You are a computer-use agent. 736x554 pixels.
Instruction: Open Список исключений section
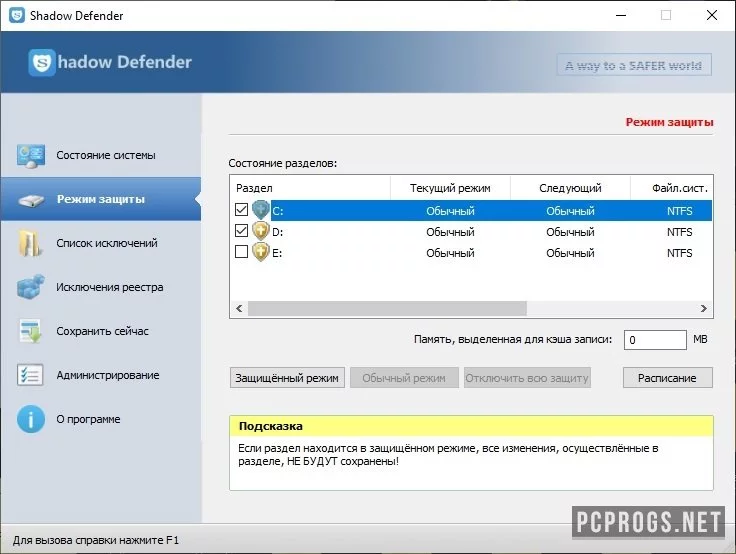coord(101,243)
